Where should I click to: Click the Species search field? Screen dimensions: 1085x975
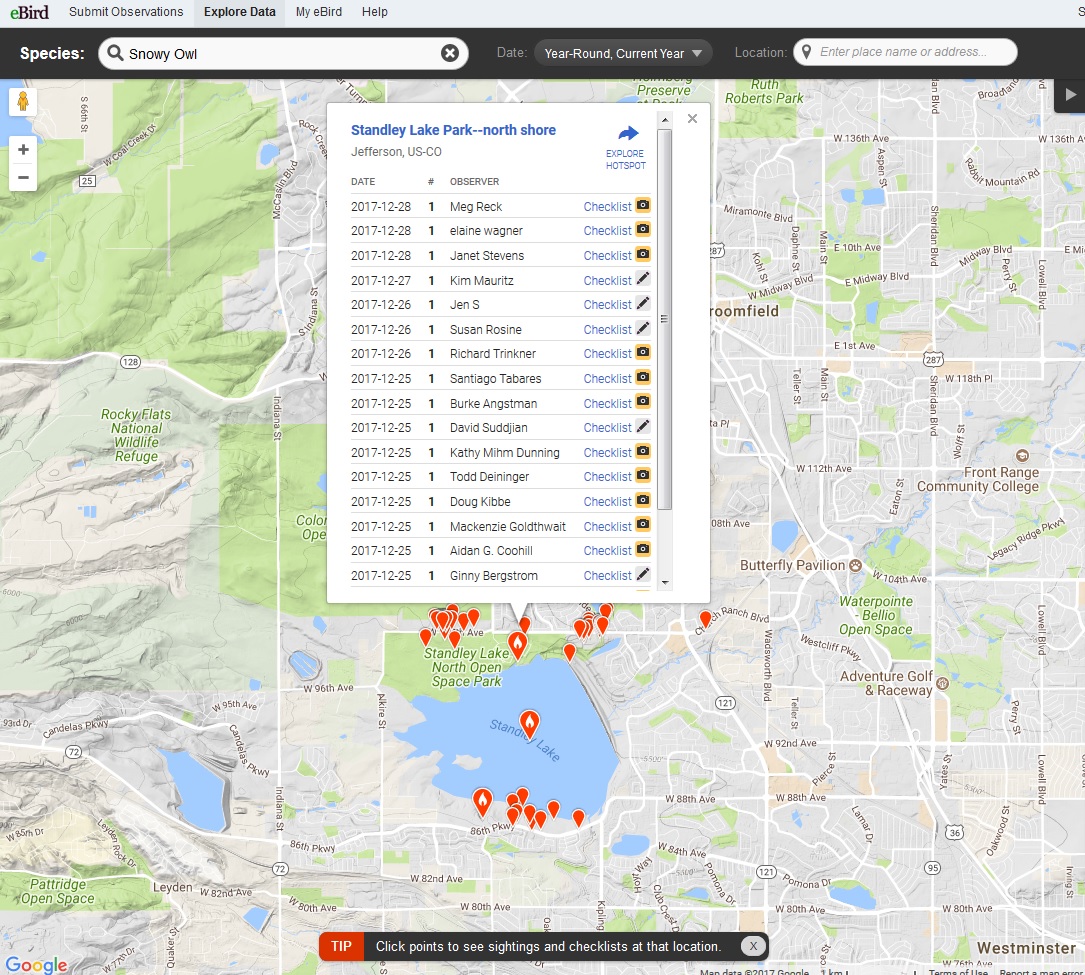282,54
